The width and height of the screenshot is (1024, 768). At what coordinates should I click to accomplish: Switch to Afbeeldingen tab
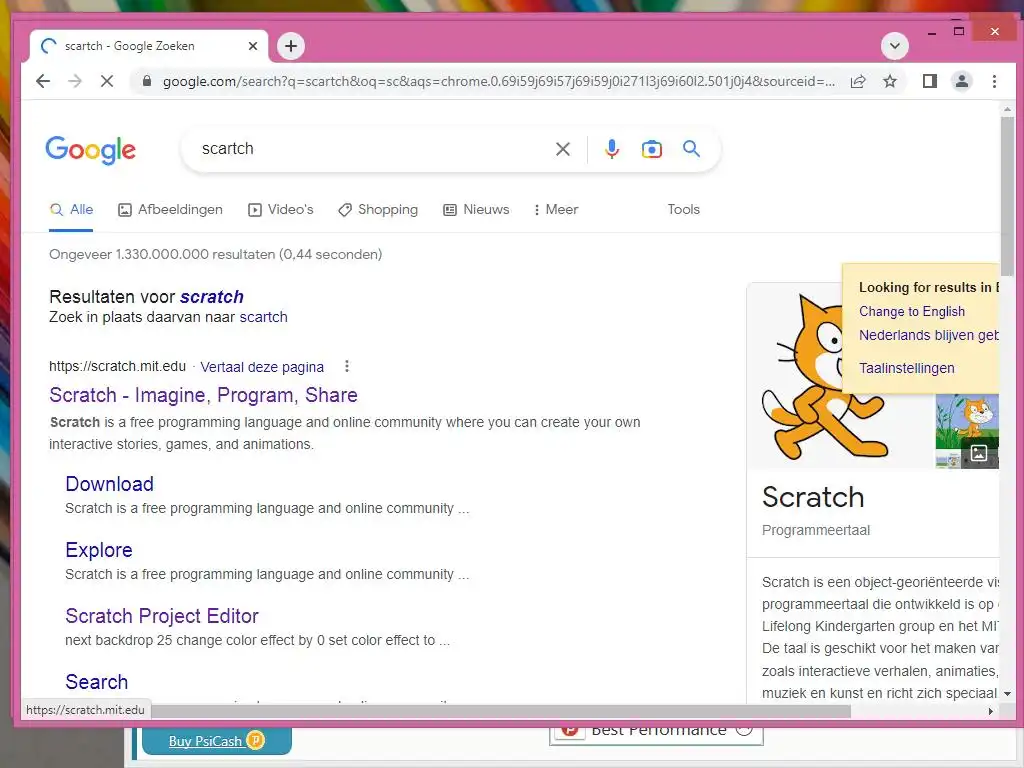tap(170, 210)
